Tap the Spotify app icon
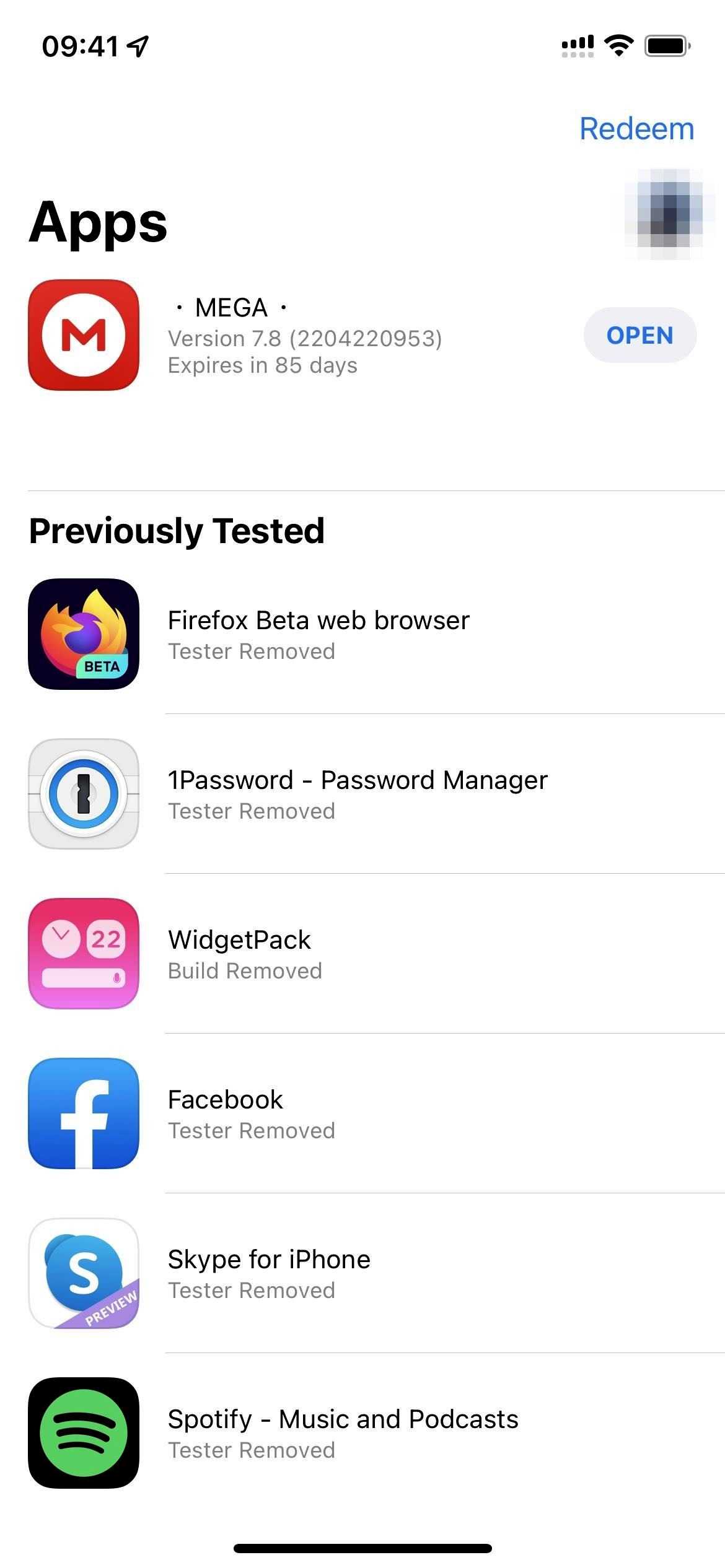 pyautogui.click(x=84, y=1433)
